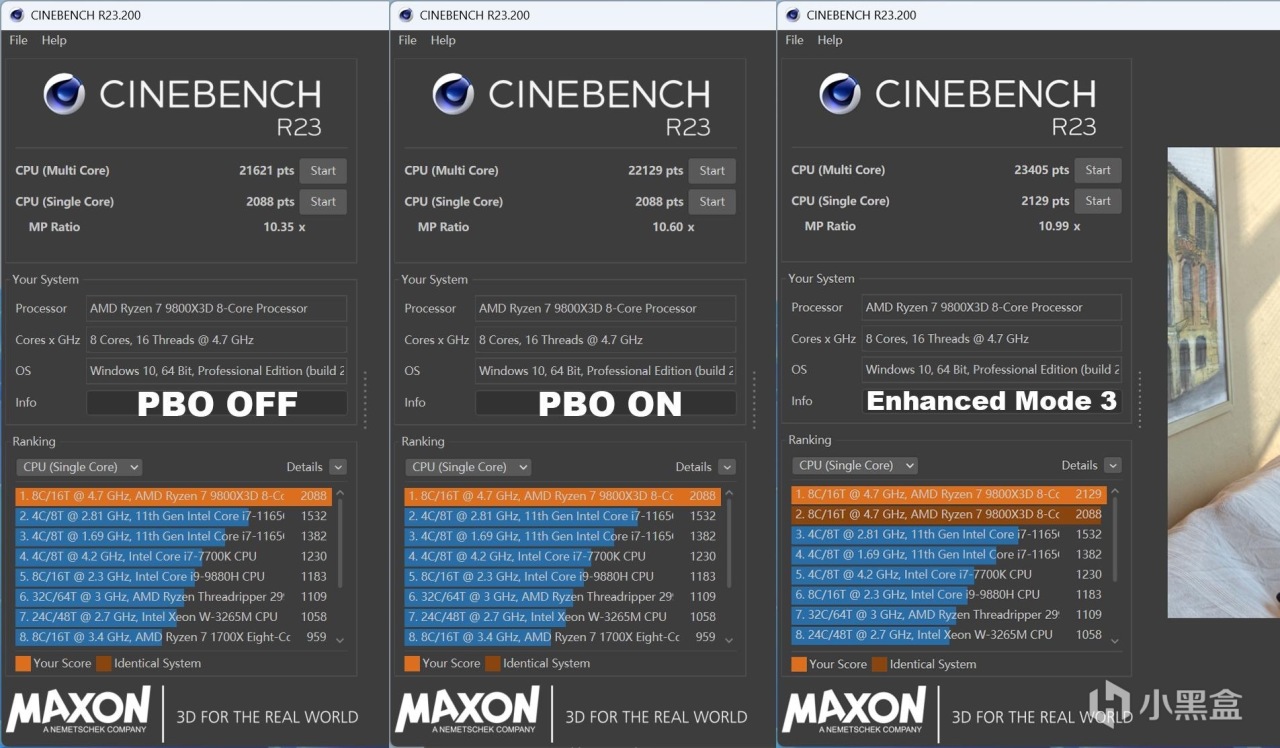Click the Cinebench sphere logo in the PBO ON window
The height and width of the screenshot is (748, 1280).
pos(453,94)
